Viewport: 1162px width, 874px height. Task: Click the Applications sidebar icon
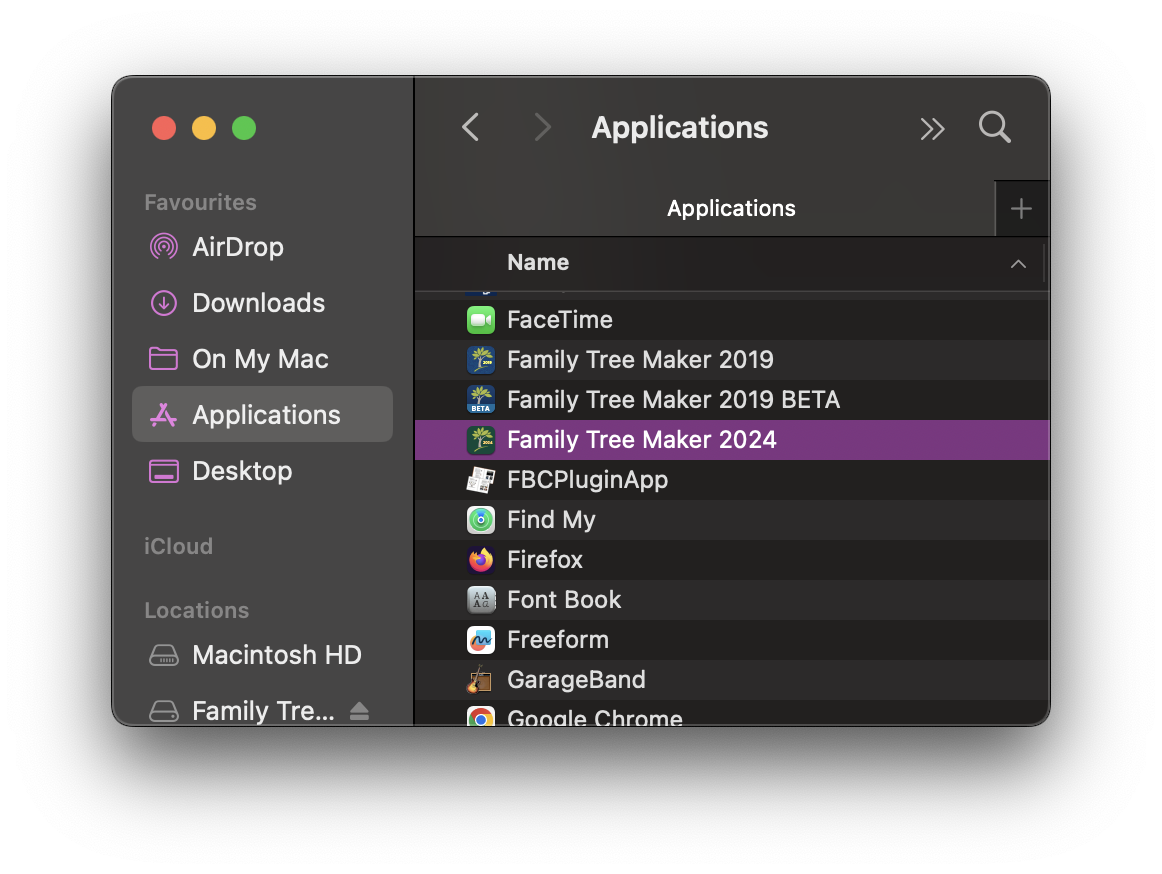164,415
